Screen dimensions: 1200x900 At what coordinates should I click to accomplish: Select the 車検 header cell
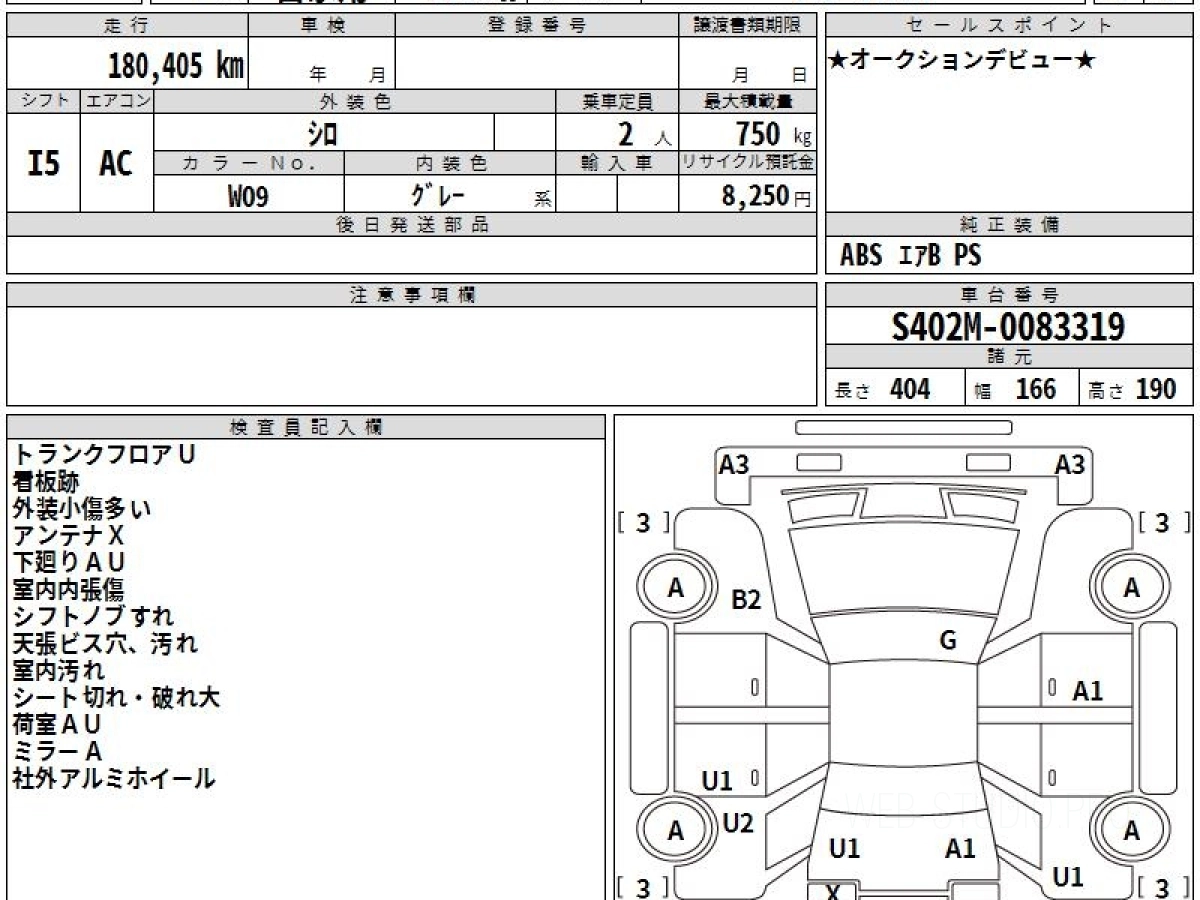pyautogui.click(x=322, y=26)
